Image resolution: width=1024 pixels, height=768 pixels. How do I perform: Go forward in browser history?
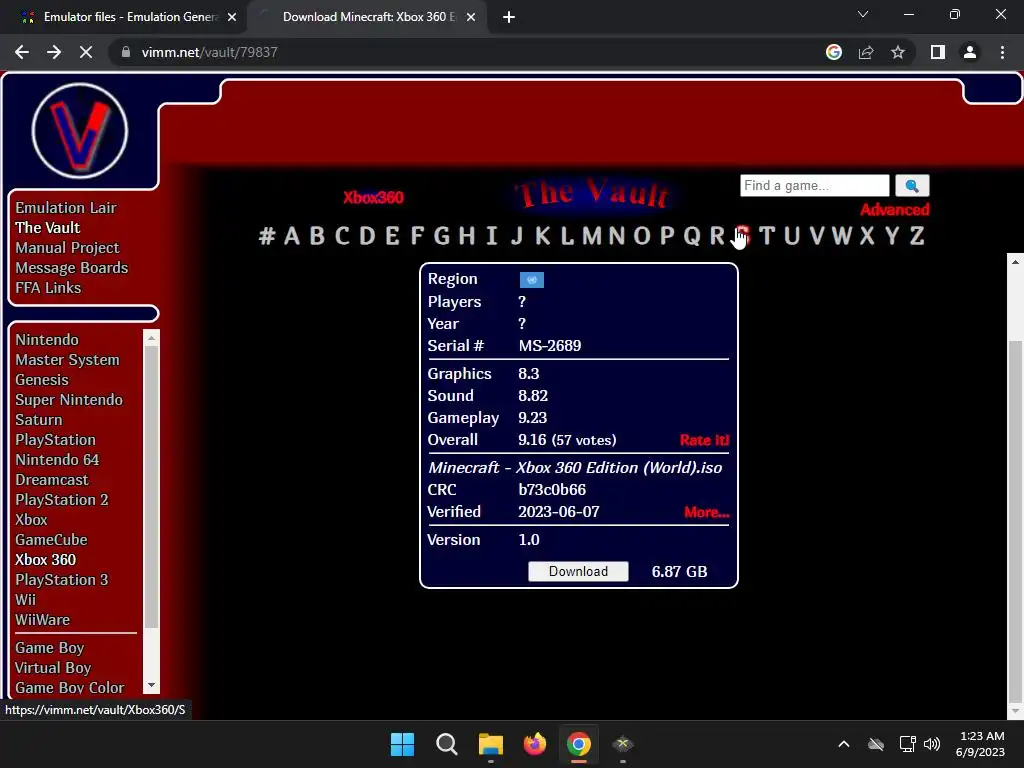(54, 52)
